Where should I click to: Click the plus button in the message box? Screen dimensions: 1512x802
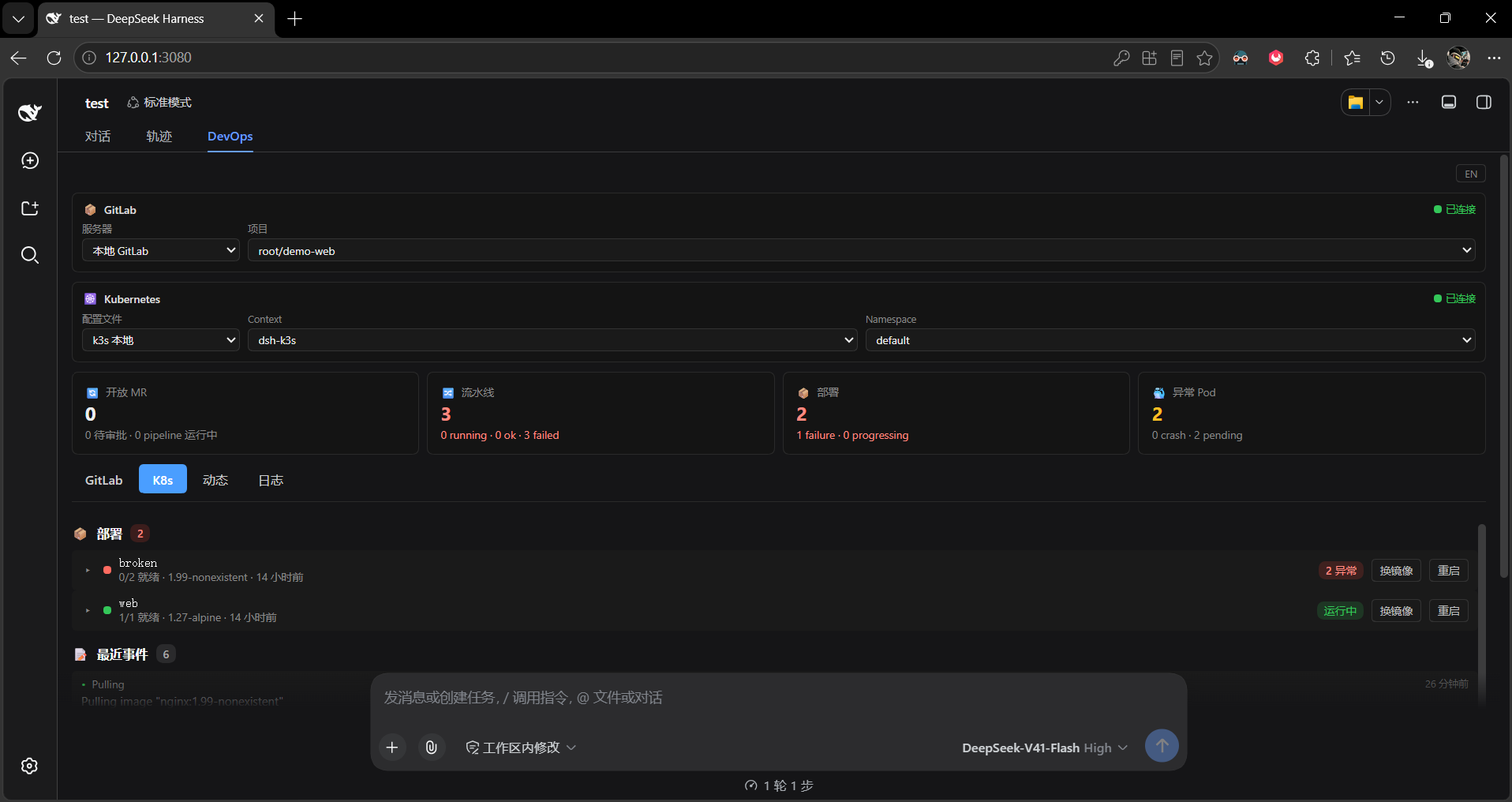392,747
